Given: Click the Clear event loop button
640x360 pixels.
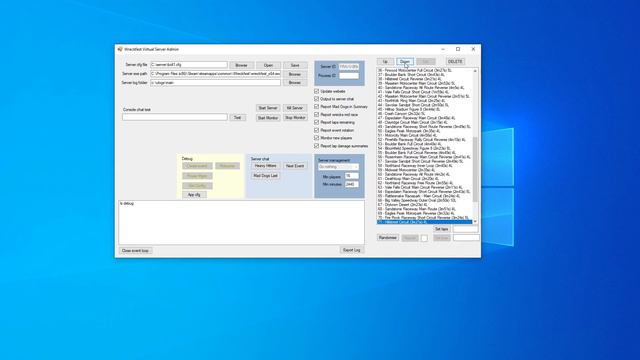Looking at the screenshot, I should click(x=136, y=251).
